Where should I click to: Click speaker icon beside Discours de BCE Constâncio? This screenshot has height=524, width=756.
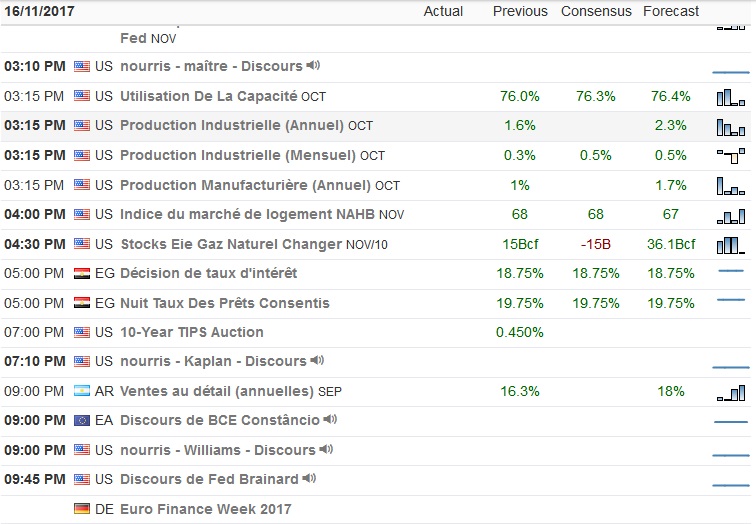(x=331, y=420)
